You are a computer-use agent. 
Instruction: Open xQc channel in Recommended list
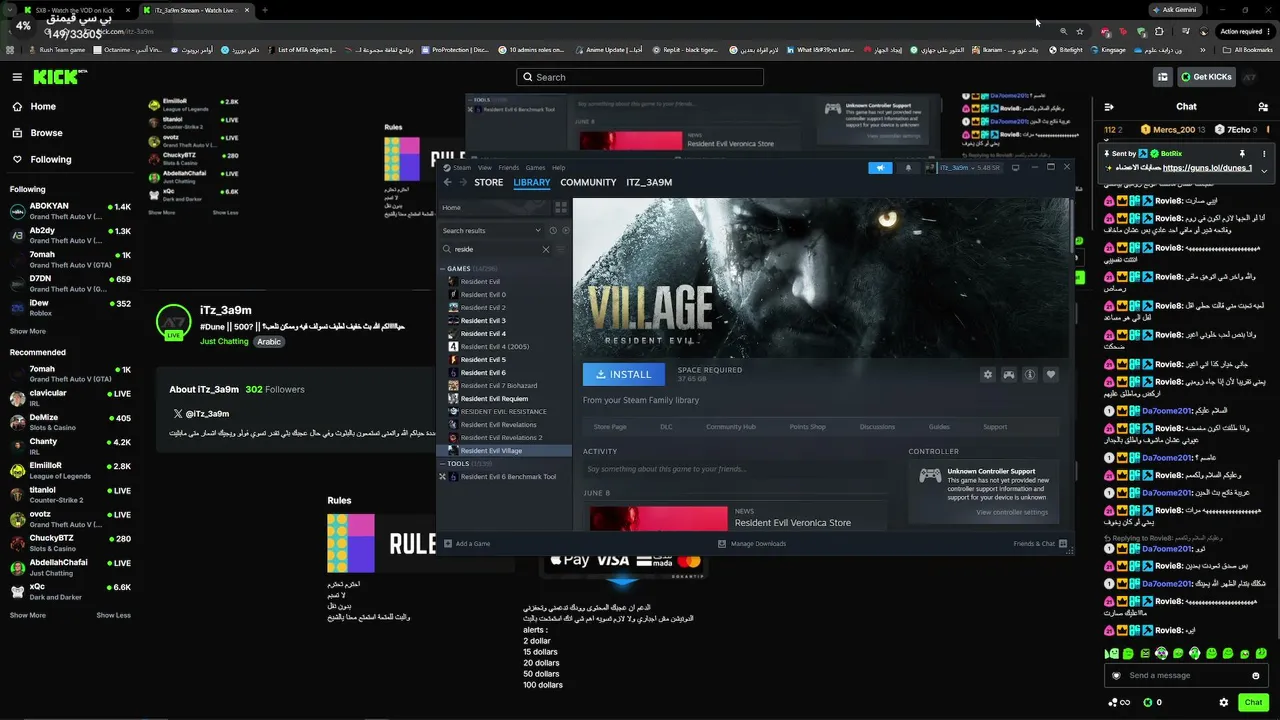point(70,591)
